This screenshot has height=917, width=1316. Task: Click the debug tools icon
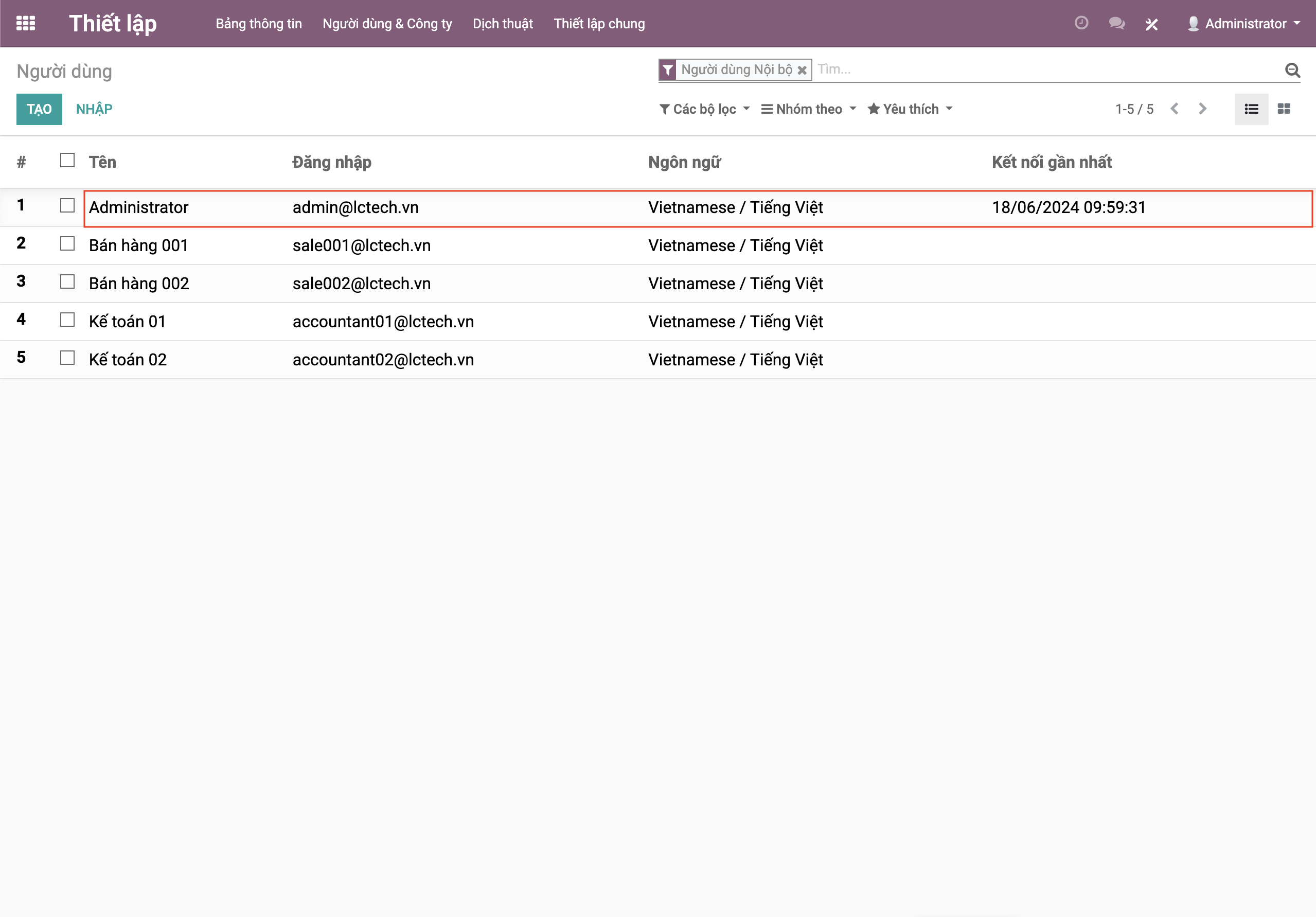point(1151,24)
